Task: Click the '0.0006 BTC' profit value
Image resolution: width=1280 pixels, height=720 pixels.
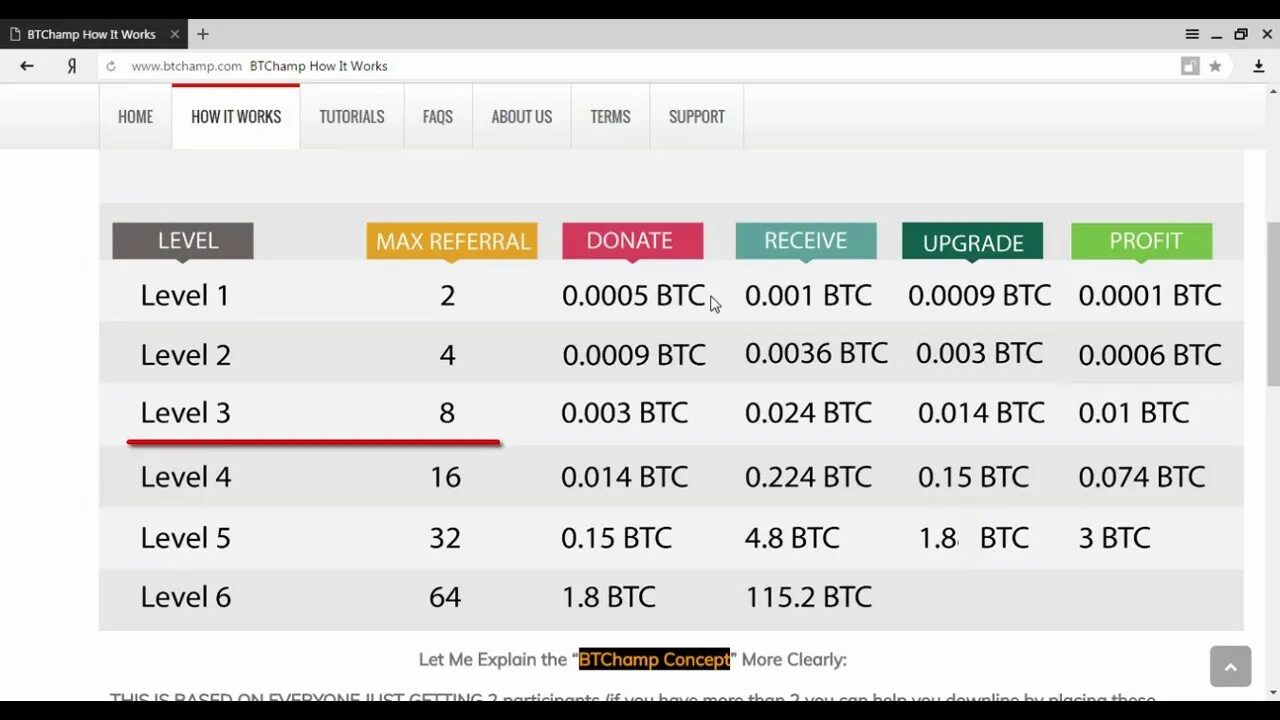Action: pyautogui.click(x=1150, y=354)
